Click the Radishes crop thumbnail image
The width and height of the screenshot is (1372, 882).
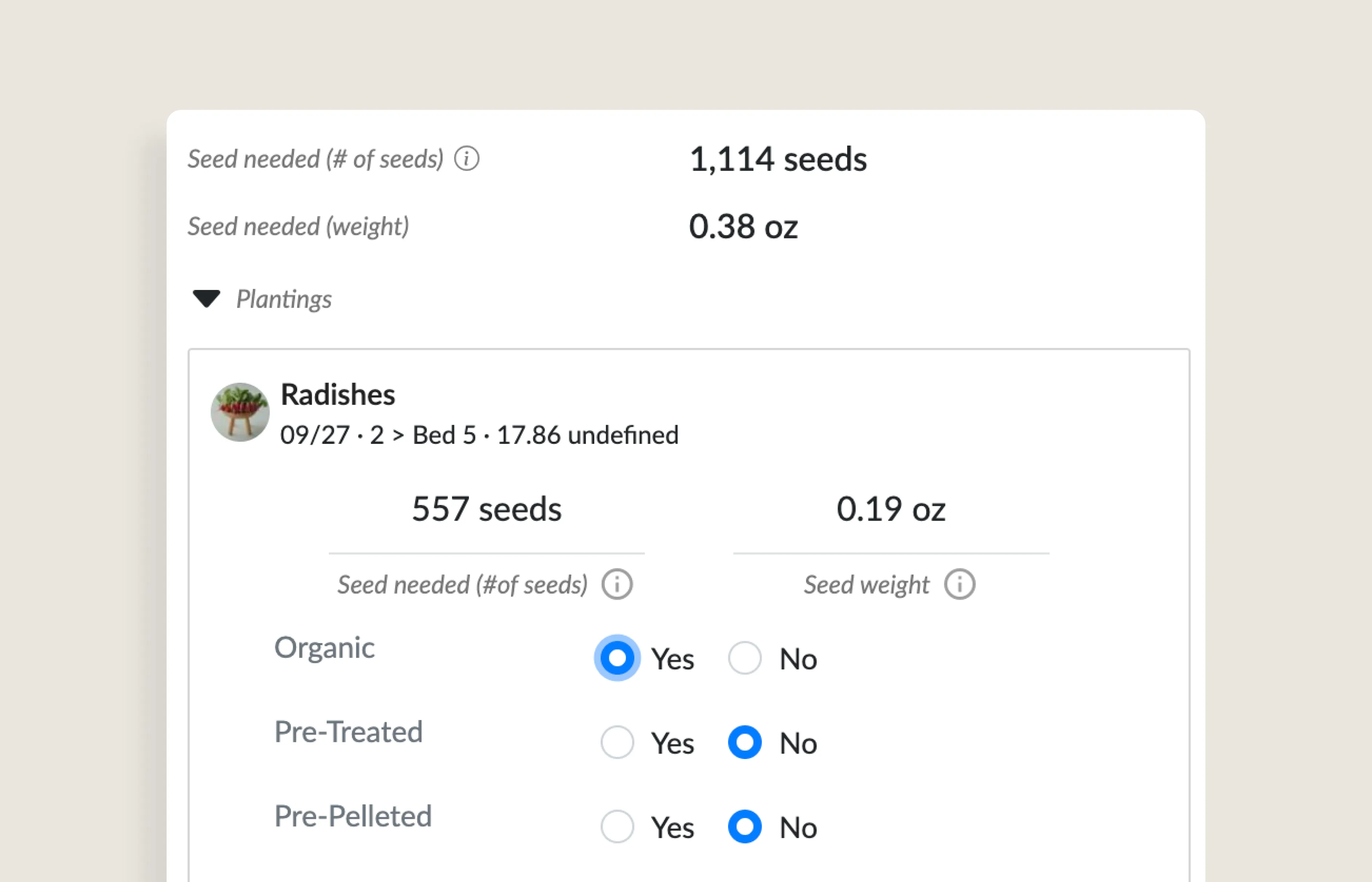tap(240, 412)
